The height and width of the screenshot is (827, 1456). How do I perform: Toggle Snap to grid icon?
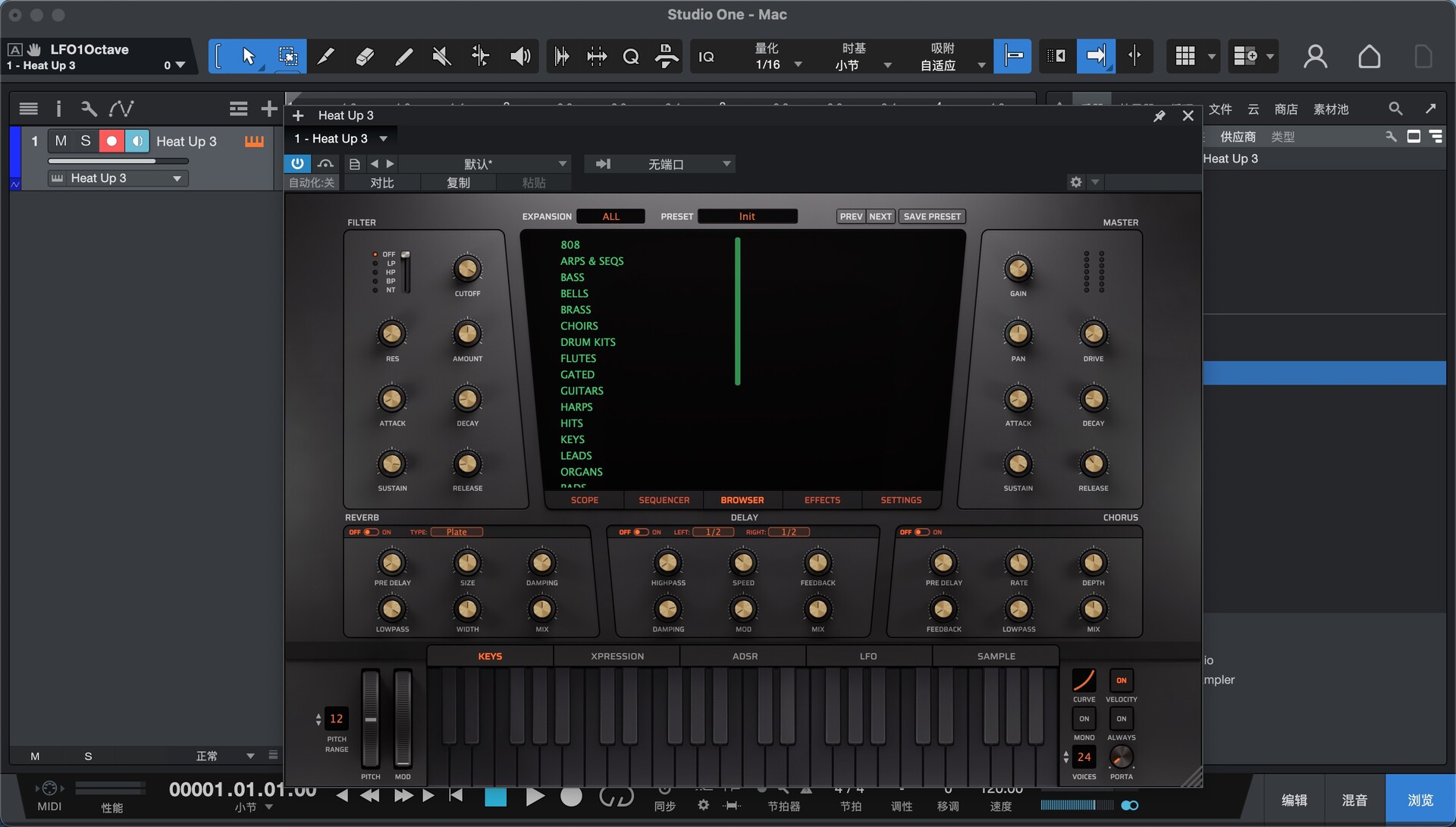[x=1012, y=56]
